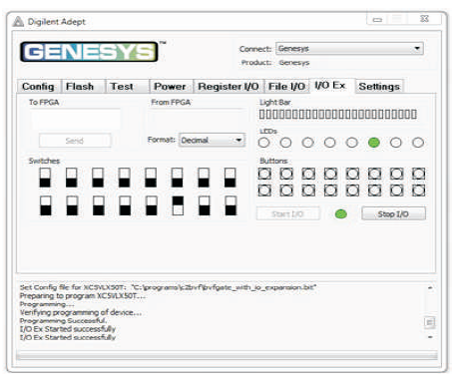The height and width of the screenshot is (380, 454).
Task: Click fourth button in top Buttons row
Action: 330,174
